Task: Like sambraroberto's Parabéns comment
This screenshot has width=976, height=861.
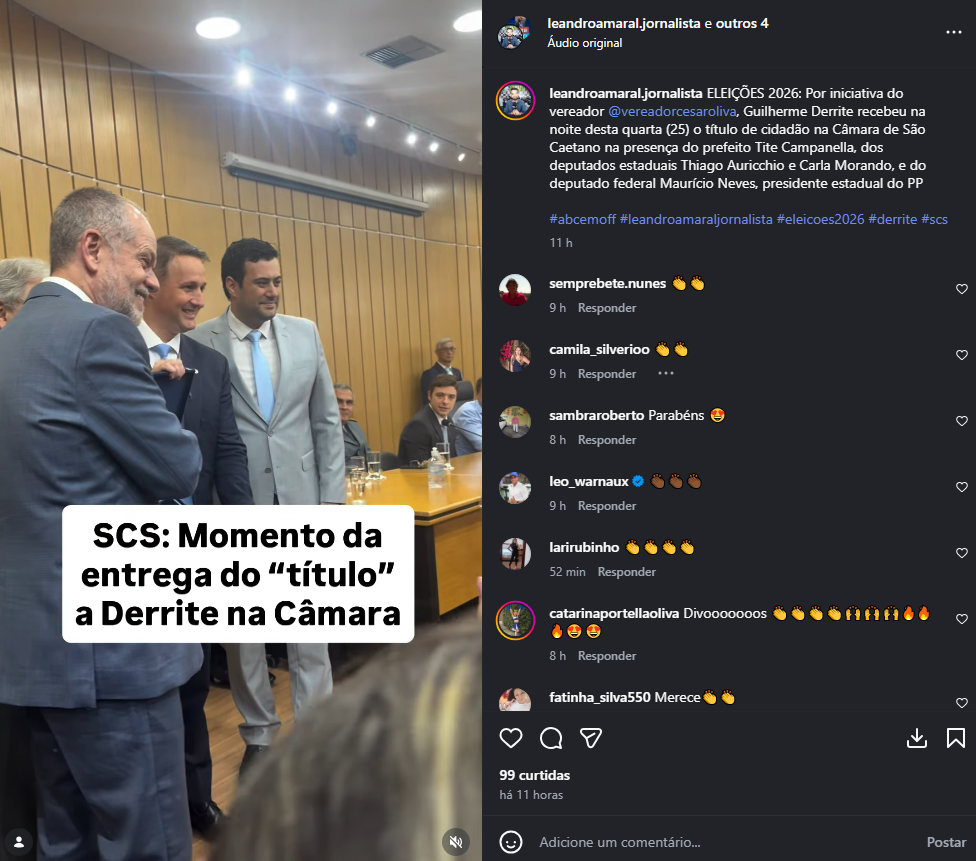Action: pos(962,421)
